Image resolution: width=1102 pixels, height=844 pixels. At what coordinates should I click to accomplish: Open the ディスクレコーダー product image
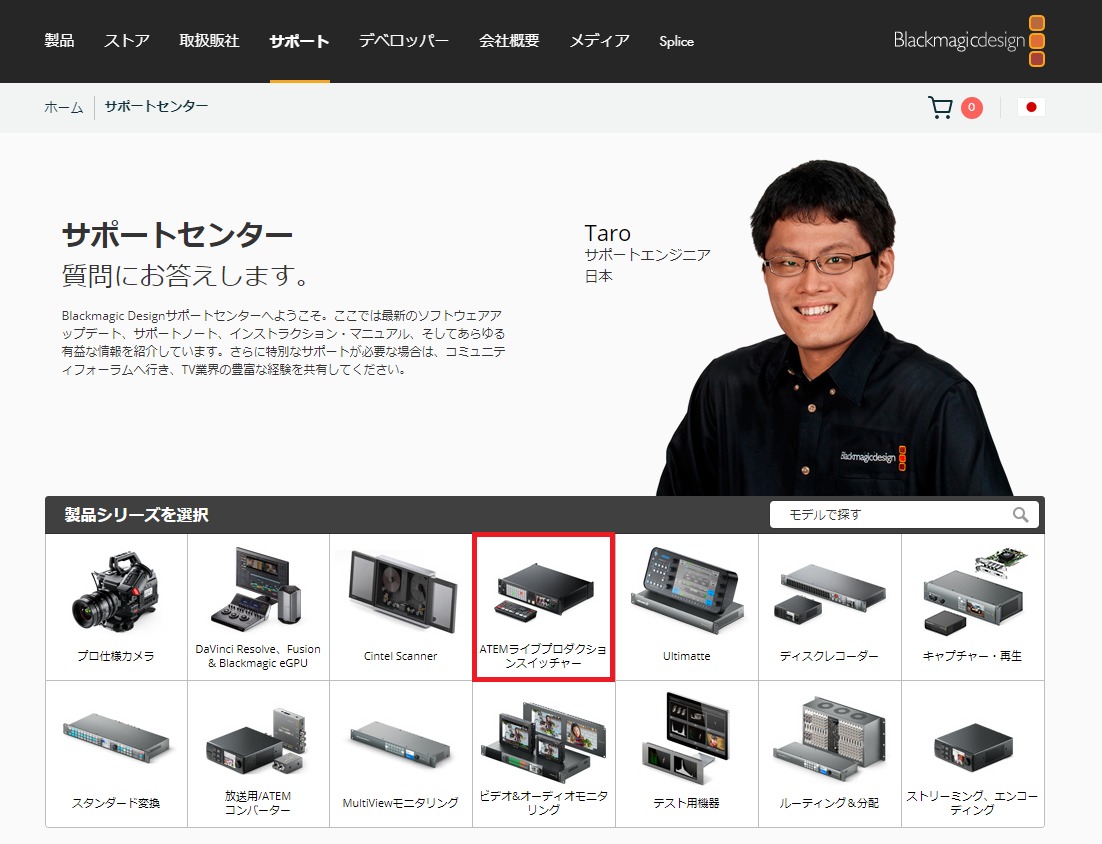[829, 595]
